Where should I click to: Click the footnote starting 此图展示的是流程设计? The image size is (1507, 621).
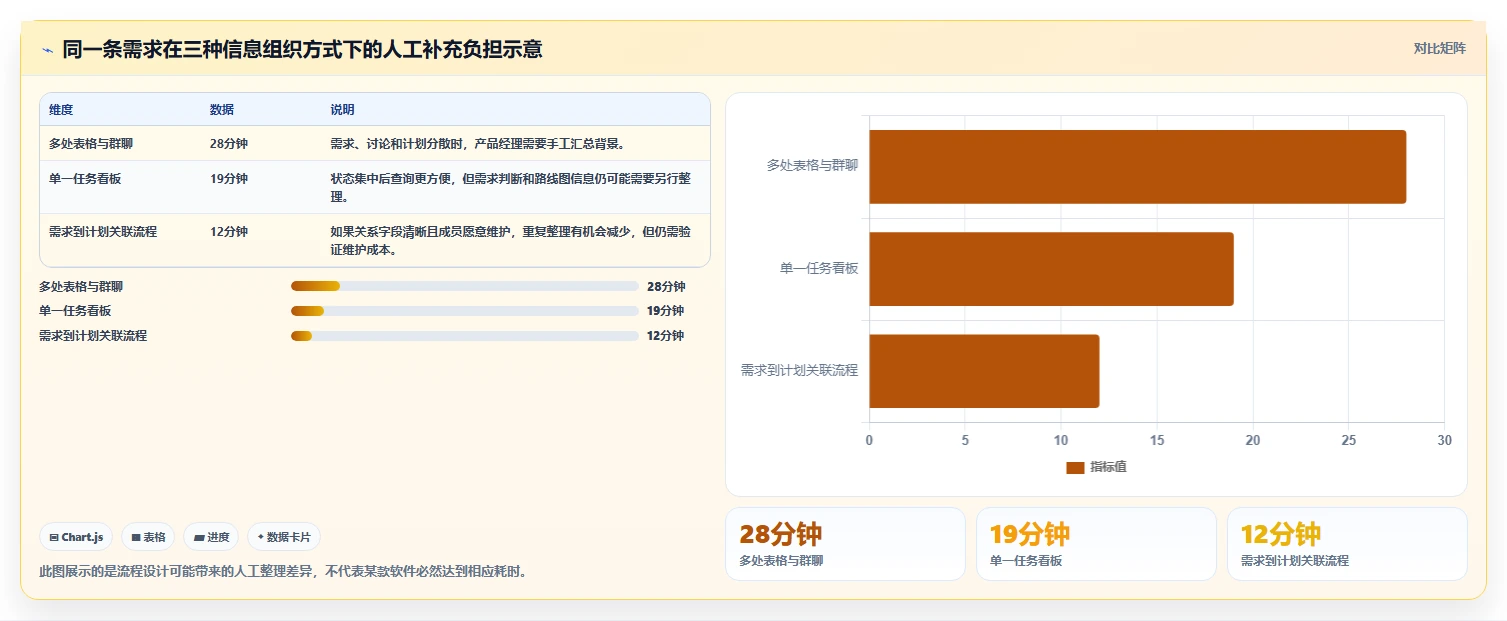(283, 572)
